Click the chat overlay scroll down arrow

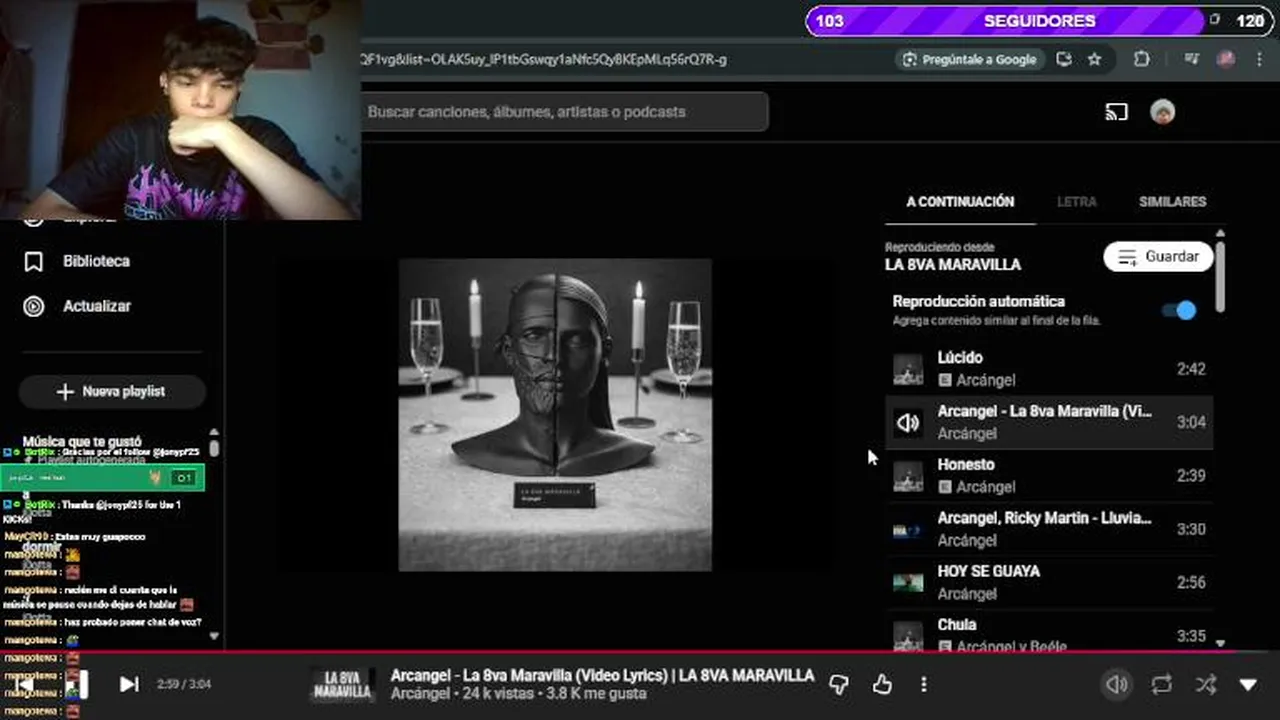pos(213,635)
